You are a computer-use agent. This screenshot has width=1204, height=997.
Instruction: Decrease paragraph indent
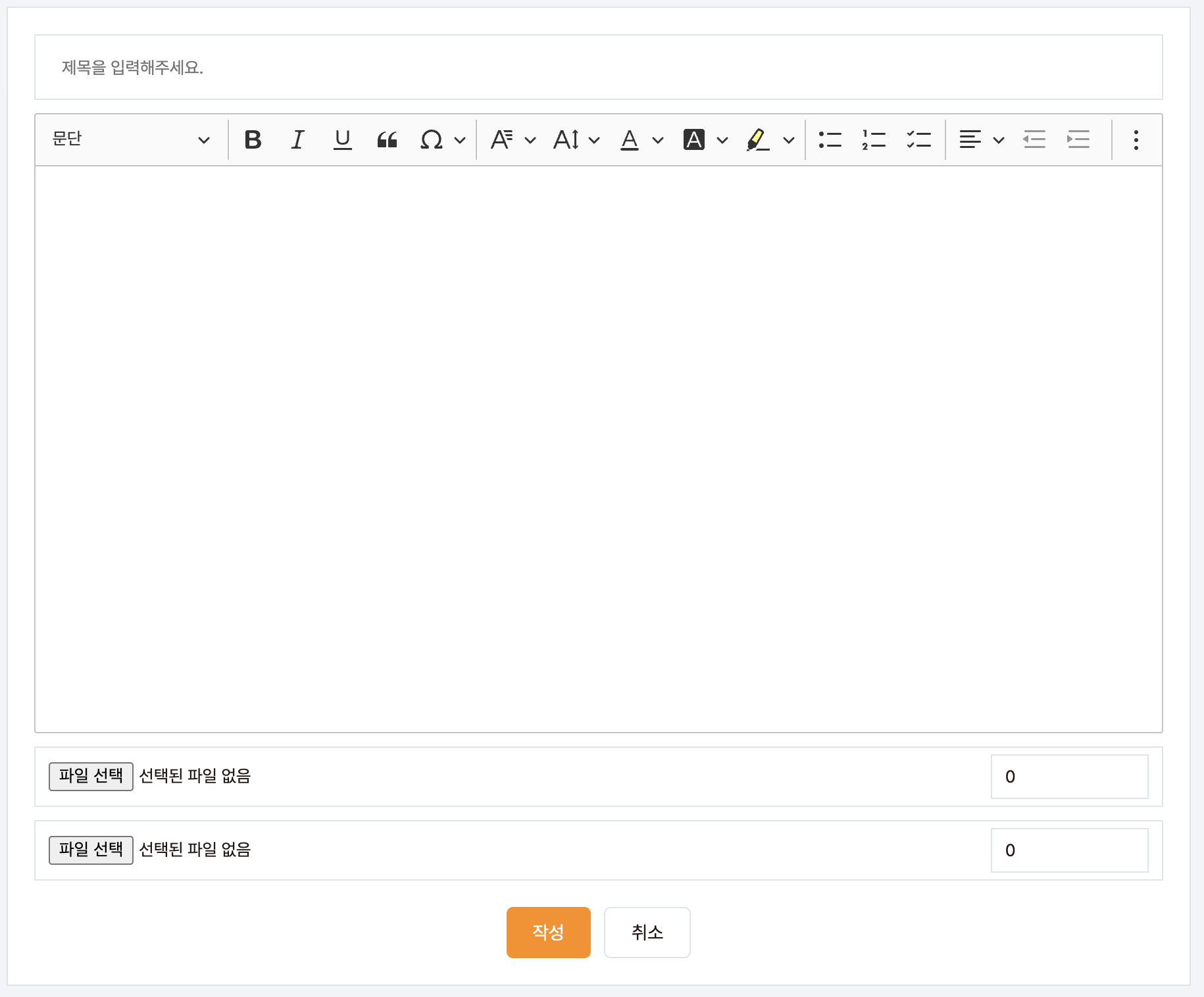pyautogui.click(x=1034, y=139)
